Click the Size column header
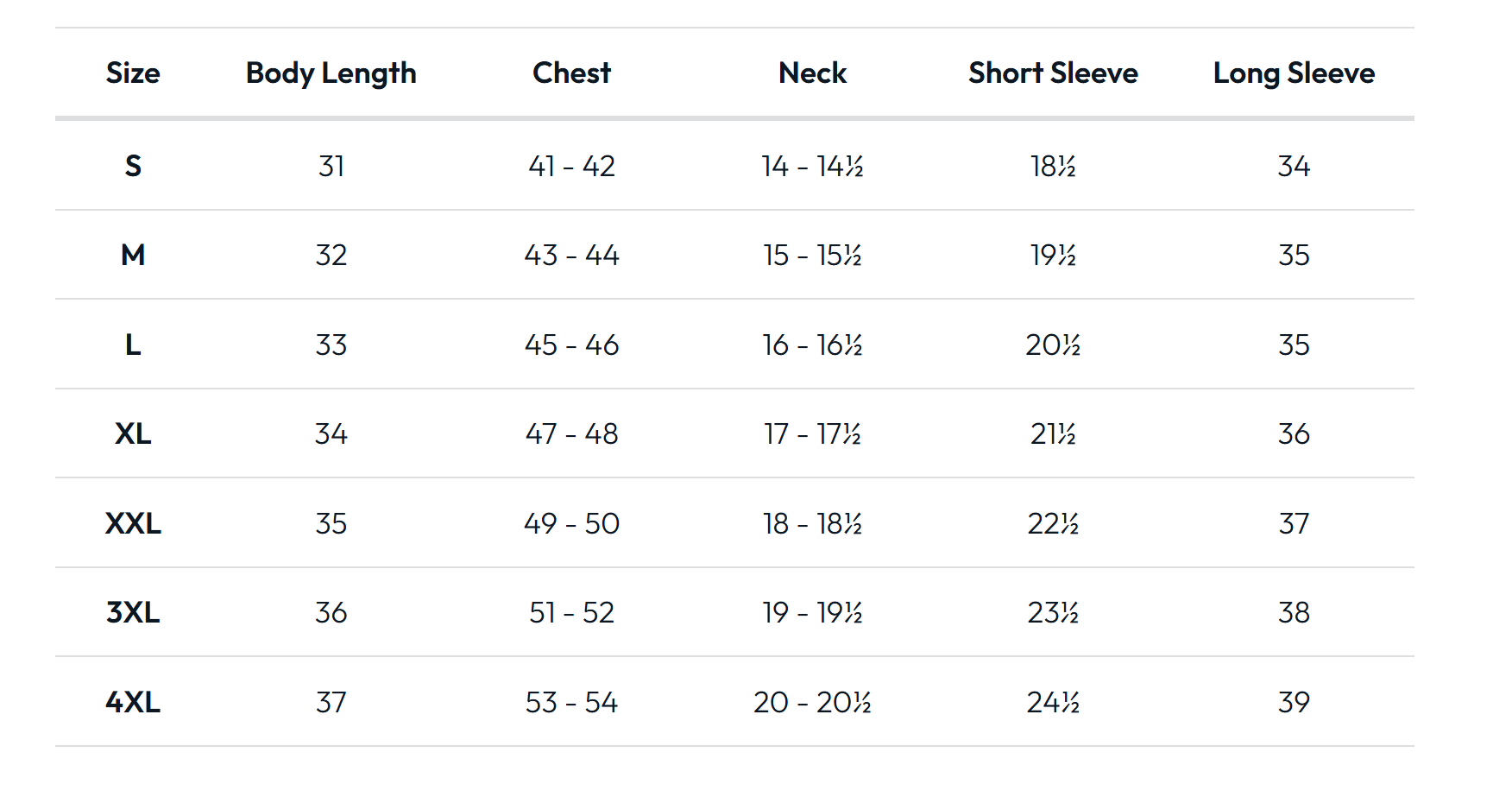The height and width of the screenshot is (803, 1512). [133, 73]
